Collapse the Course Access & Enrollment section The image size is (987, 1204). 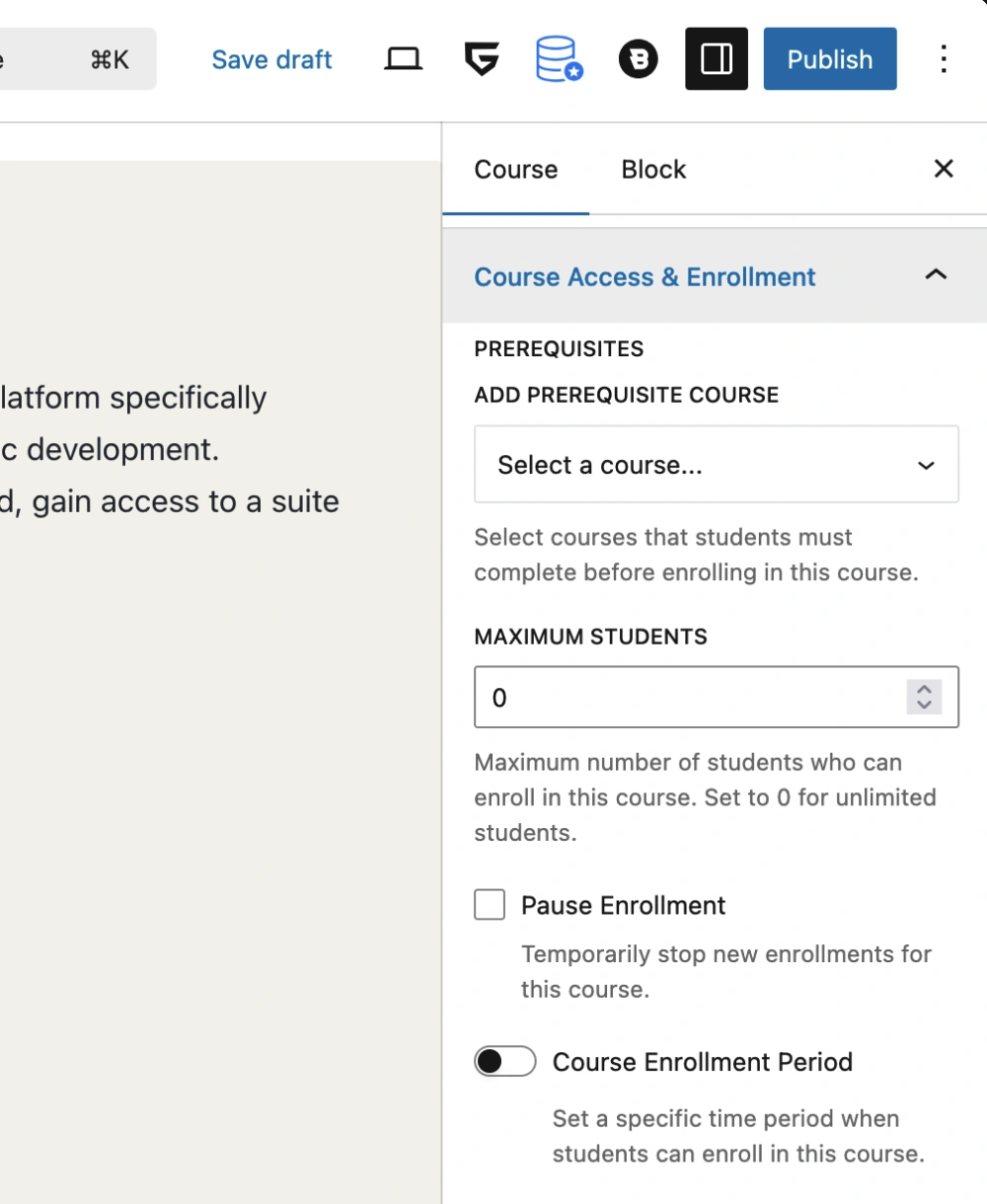click(936, 276)
